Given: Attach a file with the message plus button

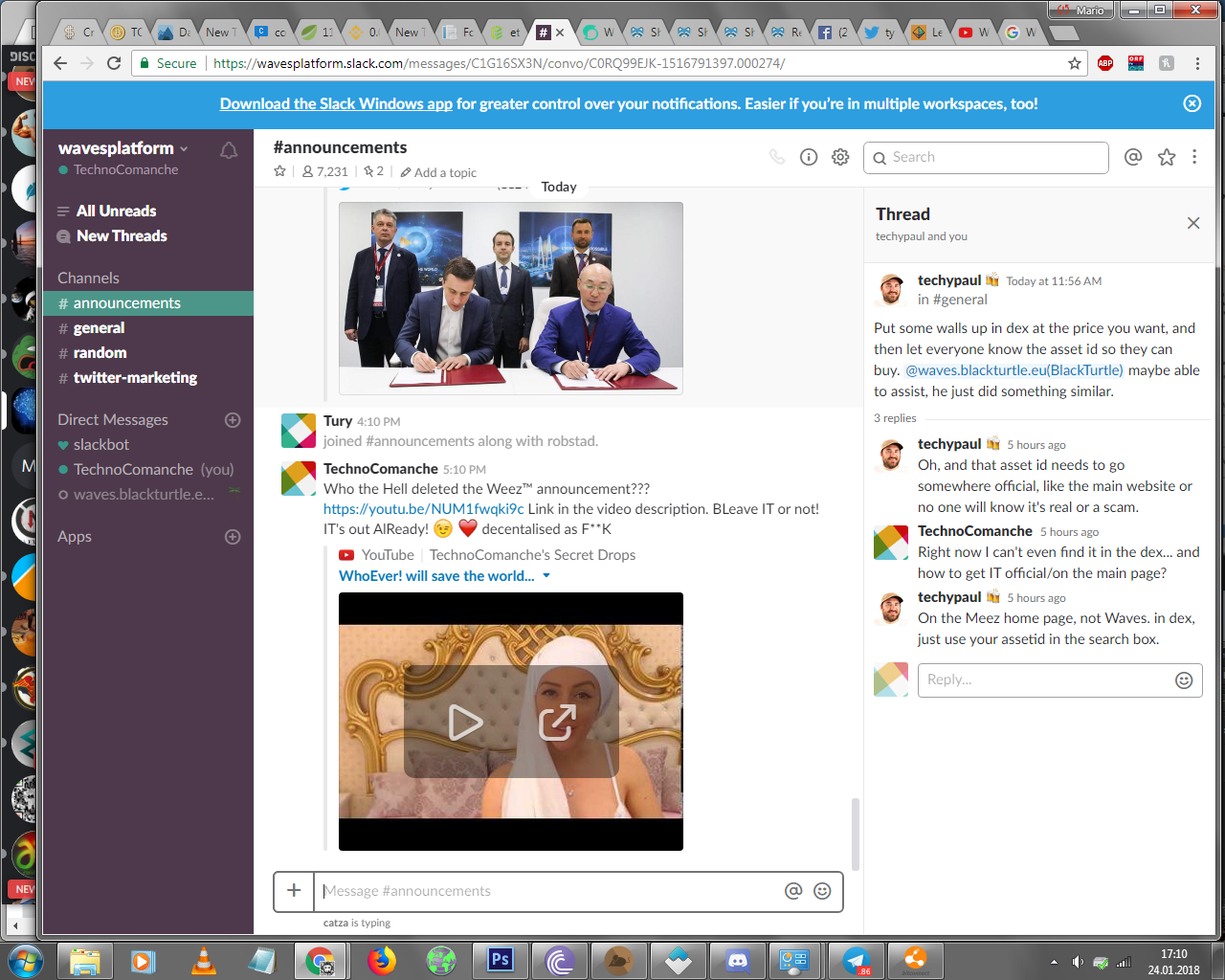Looking at the screenshot, I should click(x=294, y=891).
